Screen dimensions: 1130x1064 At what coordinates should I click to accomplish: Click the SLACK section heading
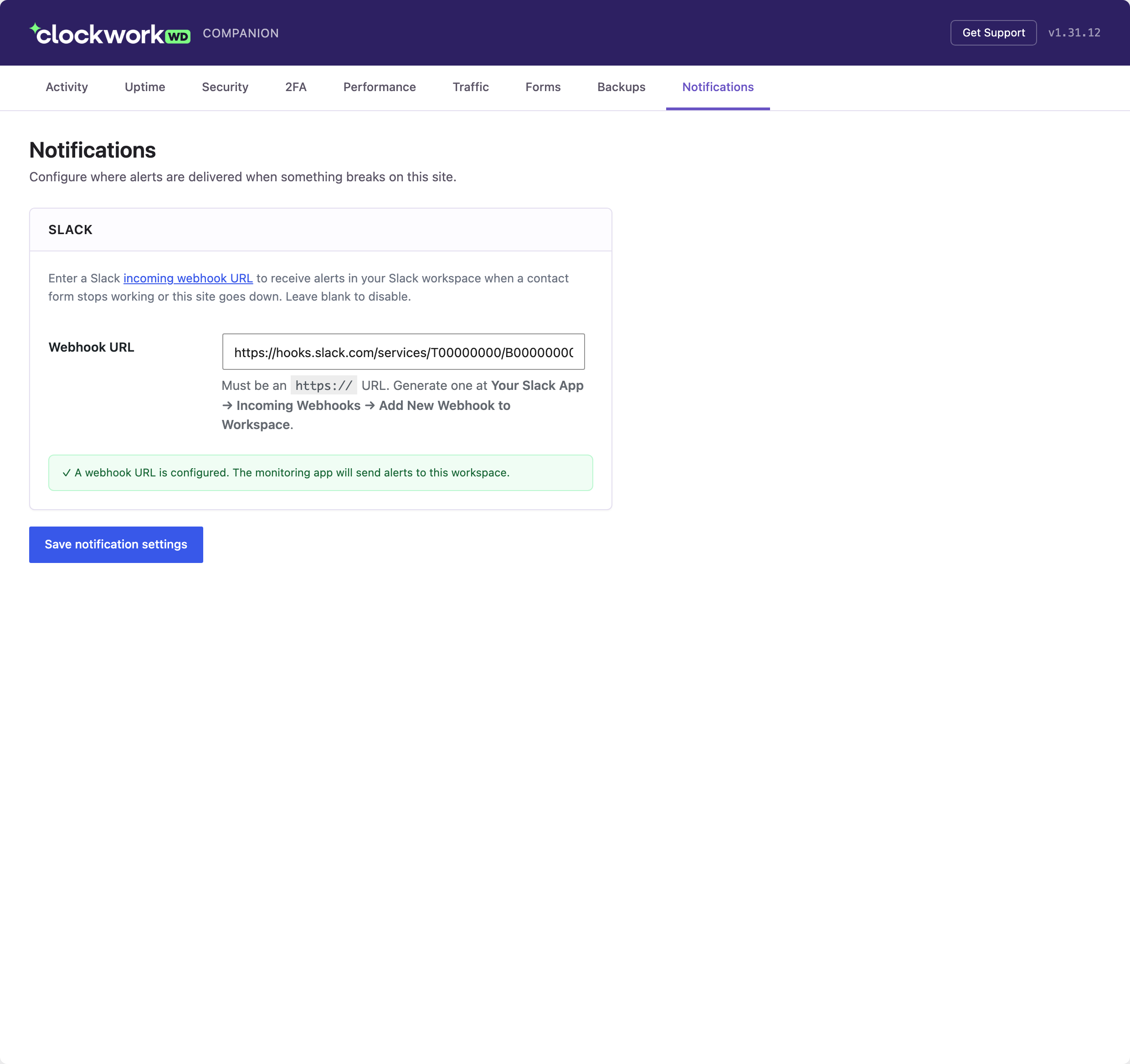click(x=71, y=230)
